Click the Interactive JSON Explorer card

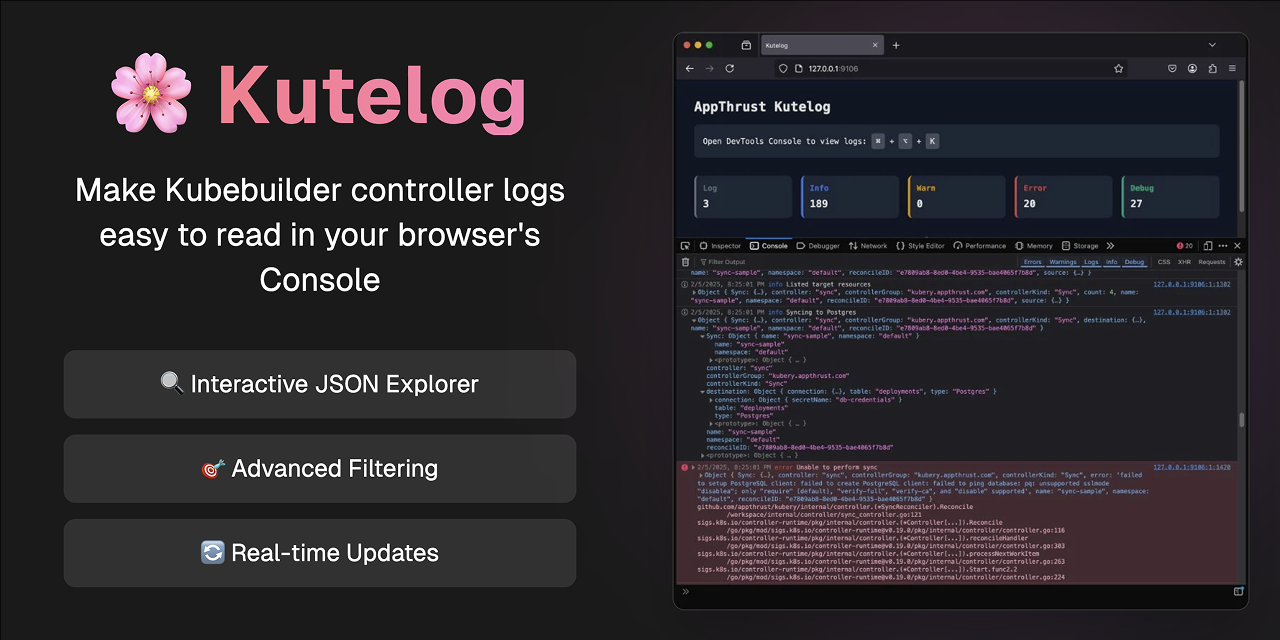coord(320,384)
